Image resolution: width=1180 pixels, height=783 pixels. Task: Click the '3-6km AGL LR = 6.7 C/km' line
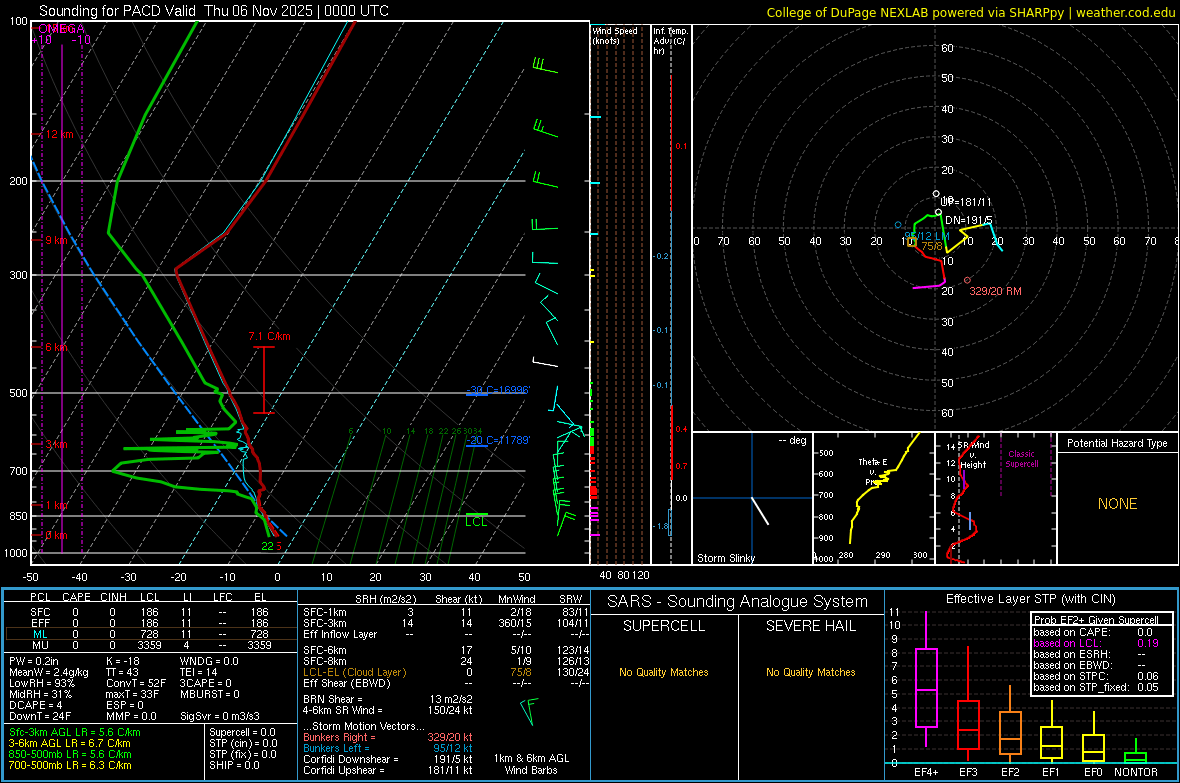pyautogui.click(x=69, y=743)
